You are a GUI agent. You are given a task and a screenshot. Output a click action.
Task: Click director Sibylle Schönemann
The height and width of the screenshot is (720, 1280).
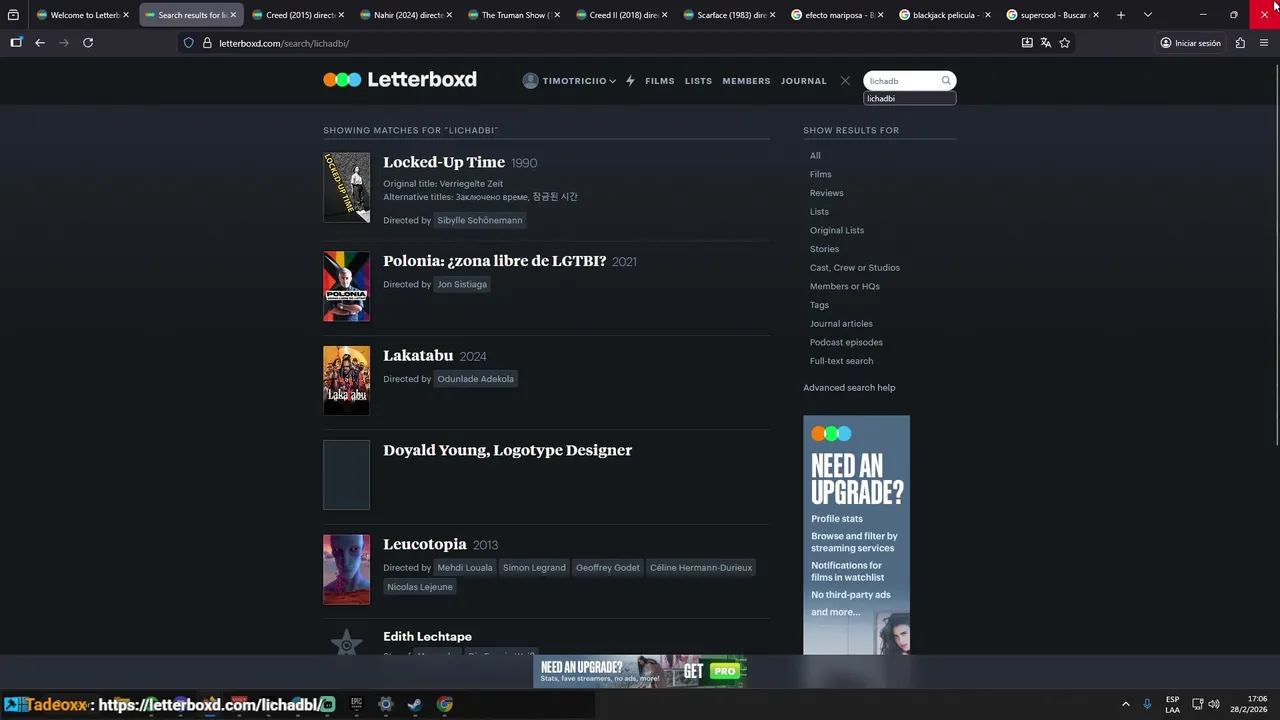coord(480,220)
